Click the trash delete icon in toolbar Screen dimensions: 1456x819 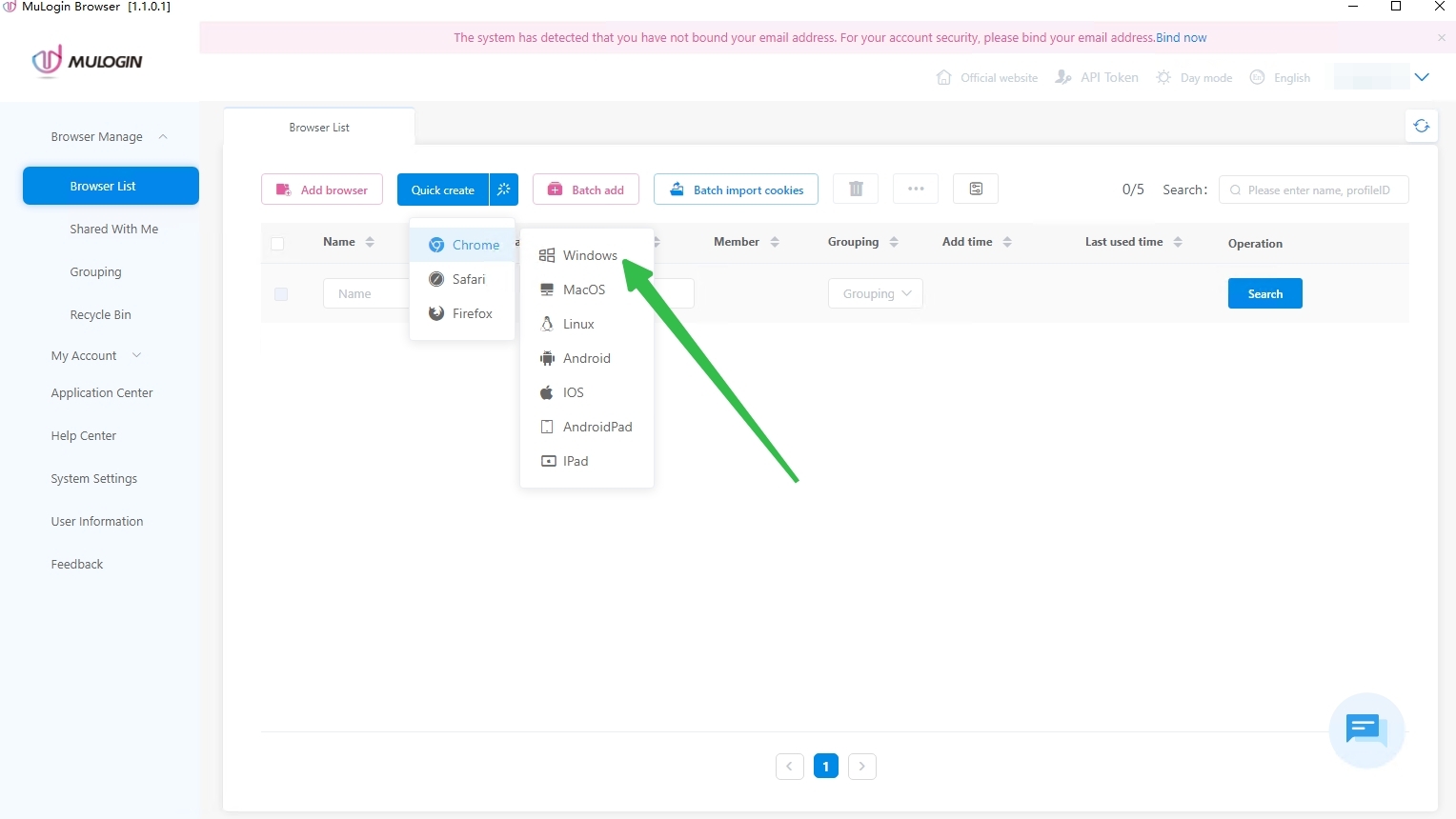pyautogui.click(x=856, y=189)
